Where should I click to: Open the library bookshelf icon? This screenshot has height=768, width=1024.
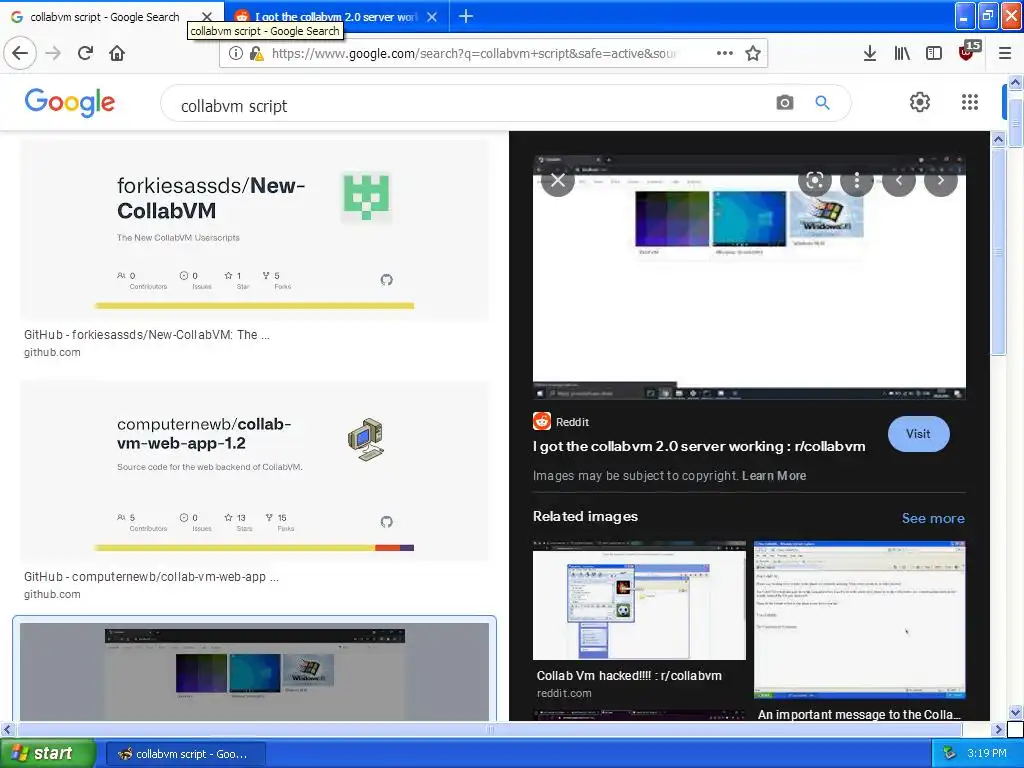point(902,53)
